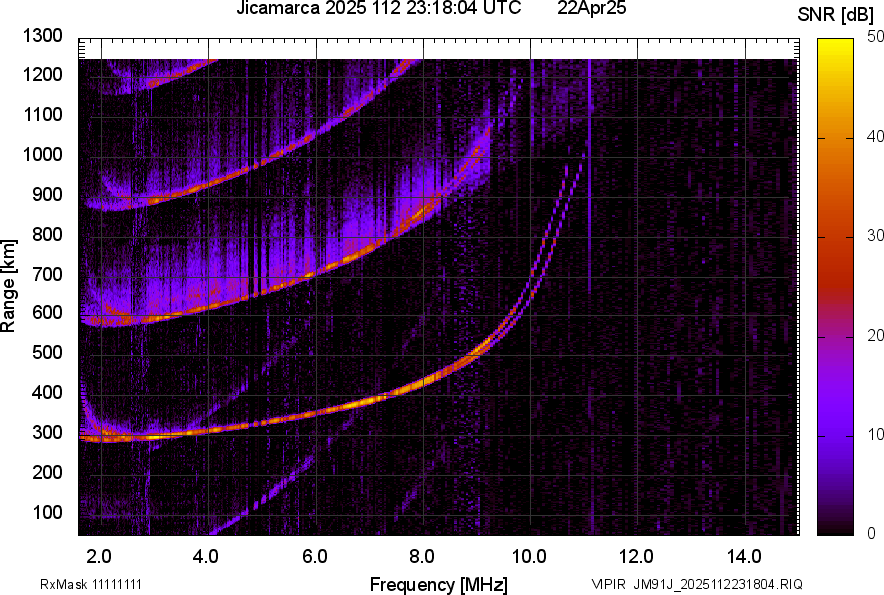Click the range tick label '500'
Screen dimensions: 884x595
[x=47, y=352]
